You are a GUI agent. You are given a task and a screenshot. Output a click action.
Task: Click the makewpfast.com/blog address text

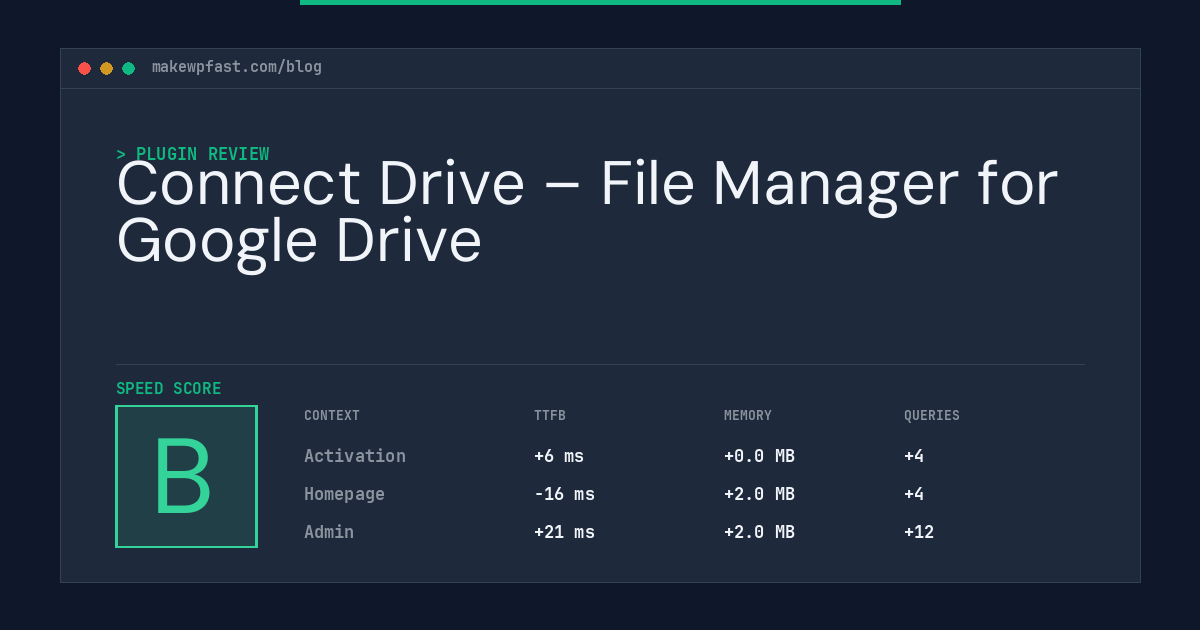(x=237, y=67)
